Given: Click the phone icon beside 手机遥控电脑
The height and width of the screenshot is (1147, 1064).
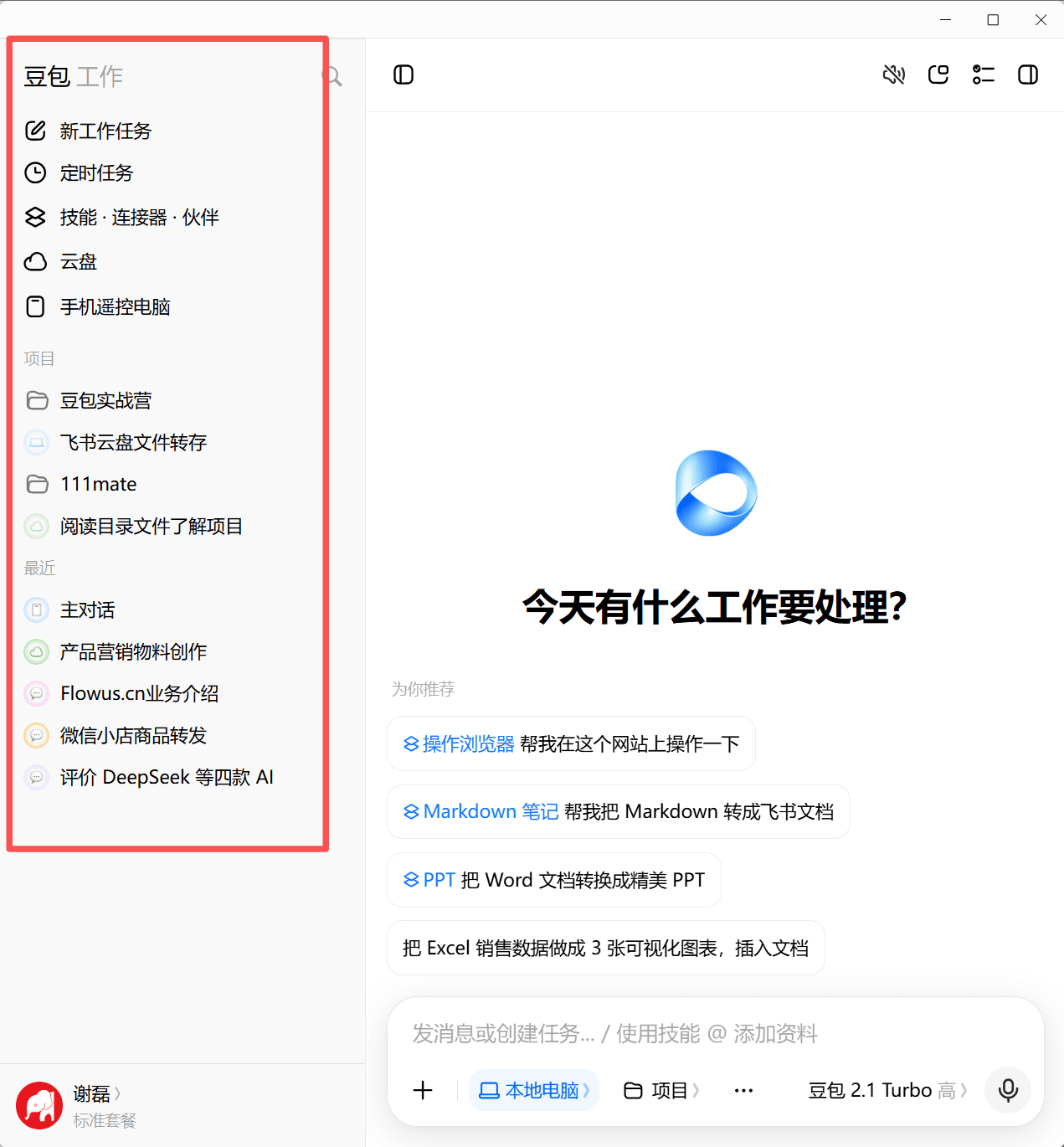Looking at the screenshot, I should click(35, 307).
